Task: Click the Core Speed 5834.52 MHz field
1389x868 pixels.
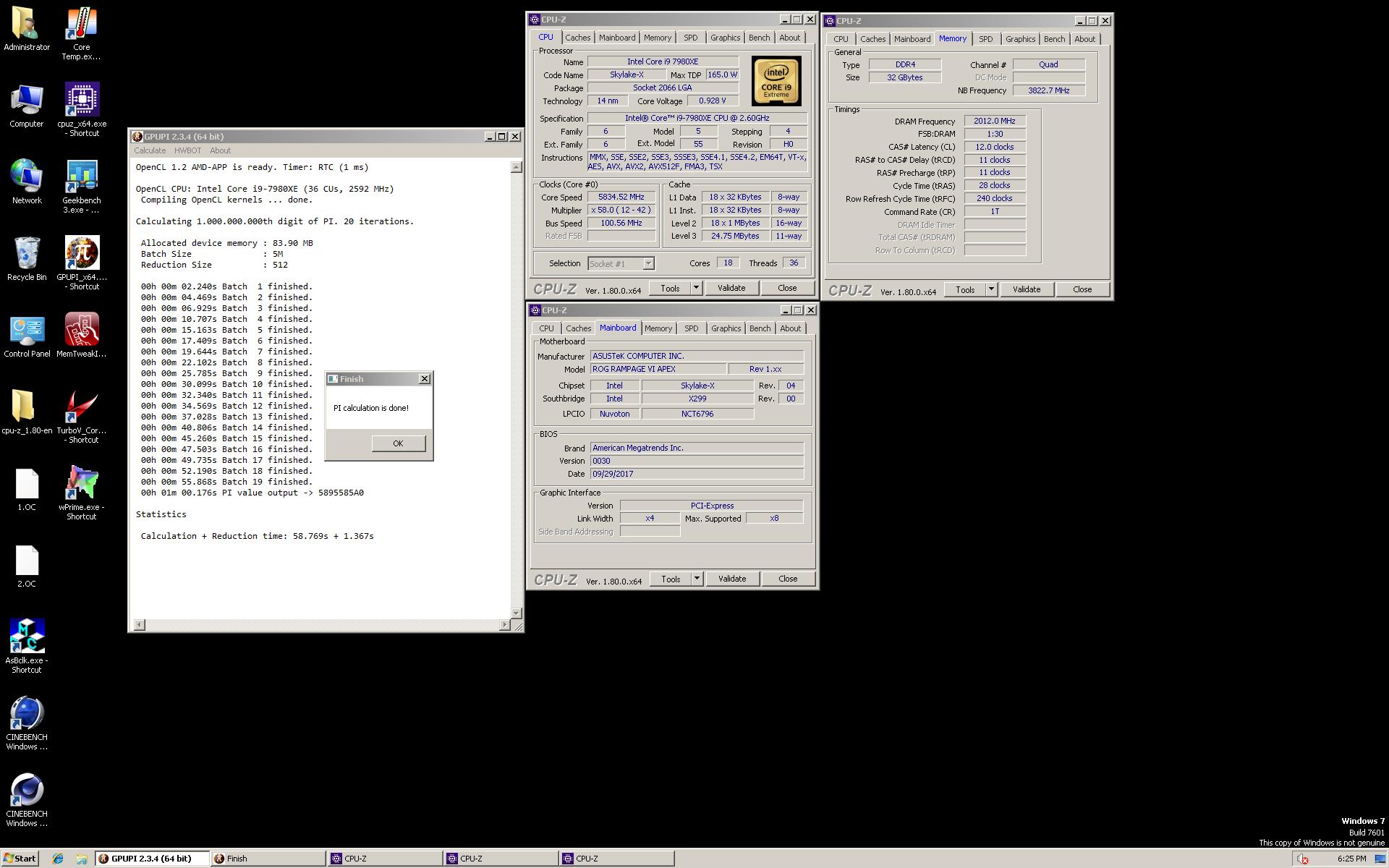Action: tap(621, 197)
